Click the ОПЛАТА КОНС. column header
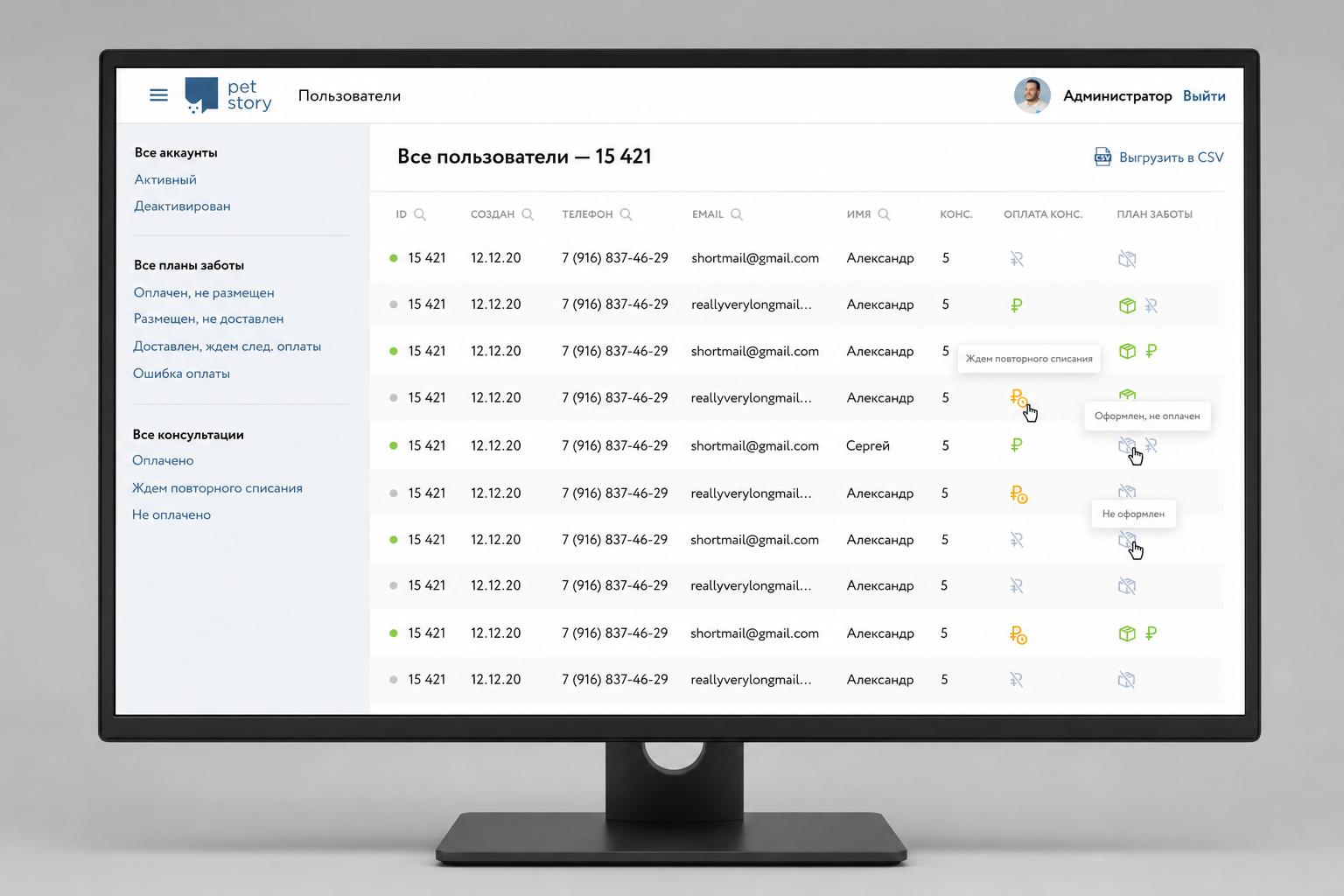1344x896 pixels. point(1043,214)
